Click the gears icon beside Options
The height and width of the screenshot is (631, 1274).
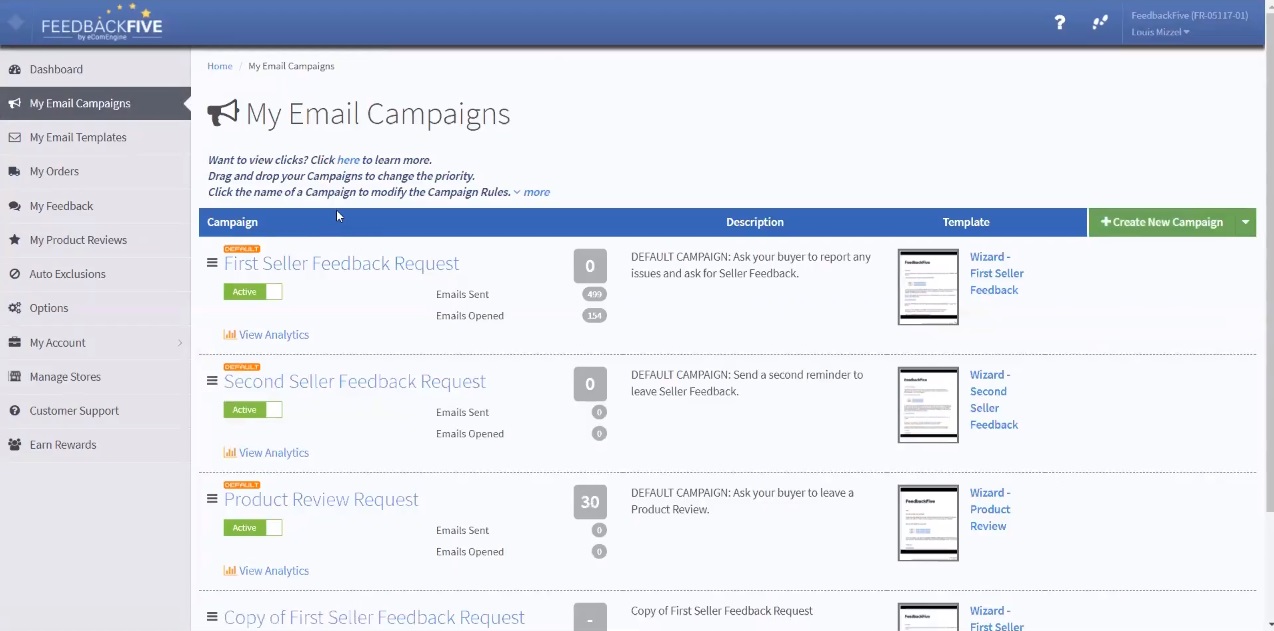(15, 308)
